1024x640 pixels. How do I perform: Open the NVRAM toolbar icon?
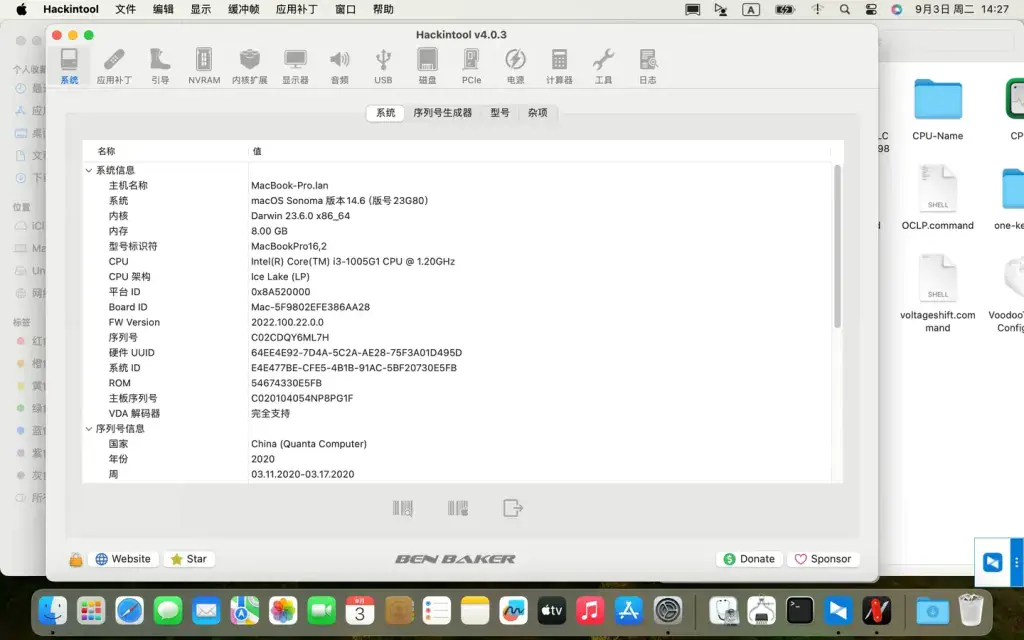point(204,66)
